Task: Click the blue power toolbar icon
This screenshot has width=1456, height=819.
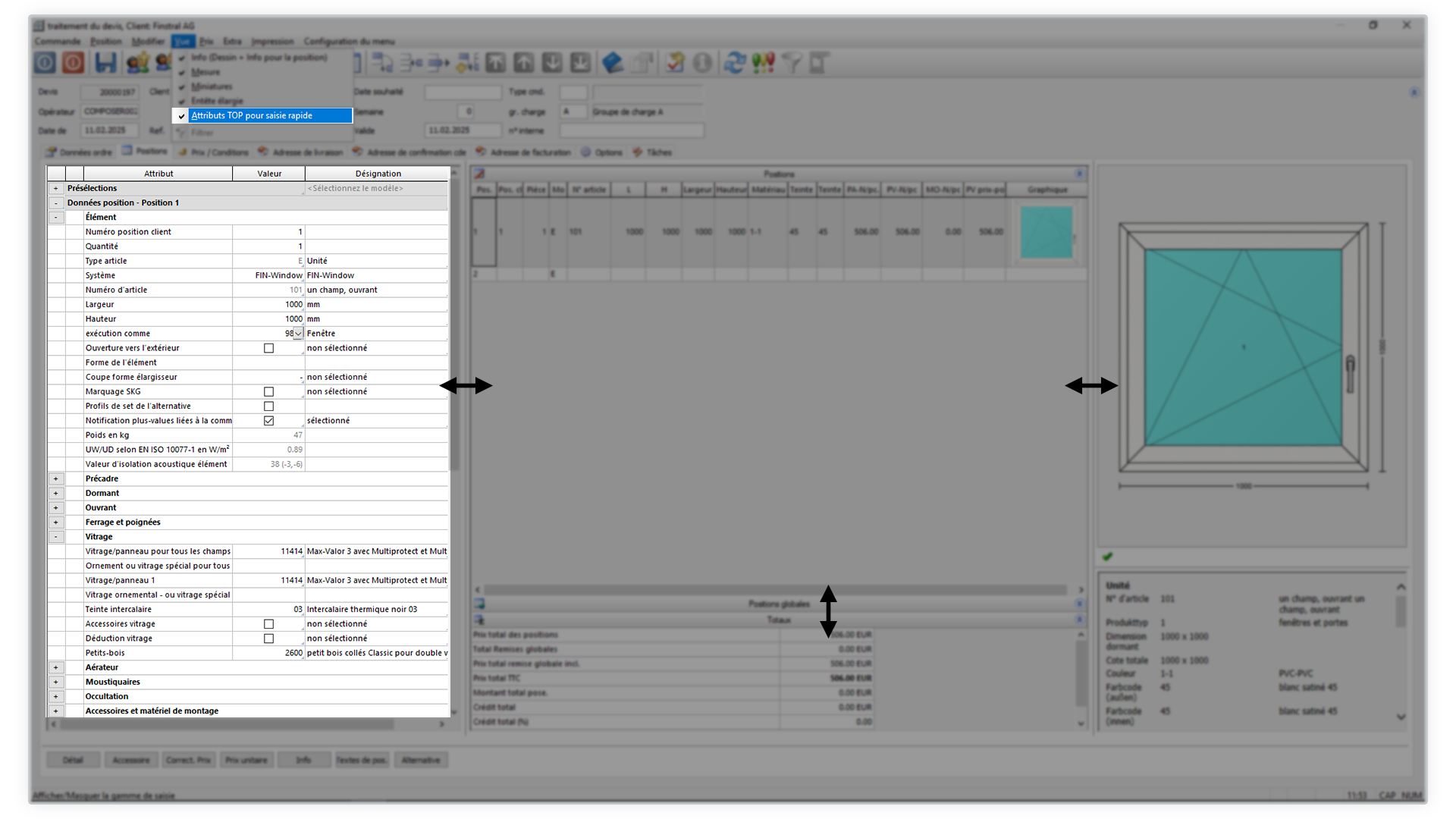Action: (x=45, y=62)
